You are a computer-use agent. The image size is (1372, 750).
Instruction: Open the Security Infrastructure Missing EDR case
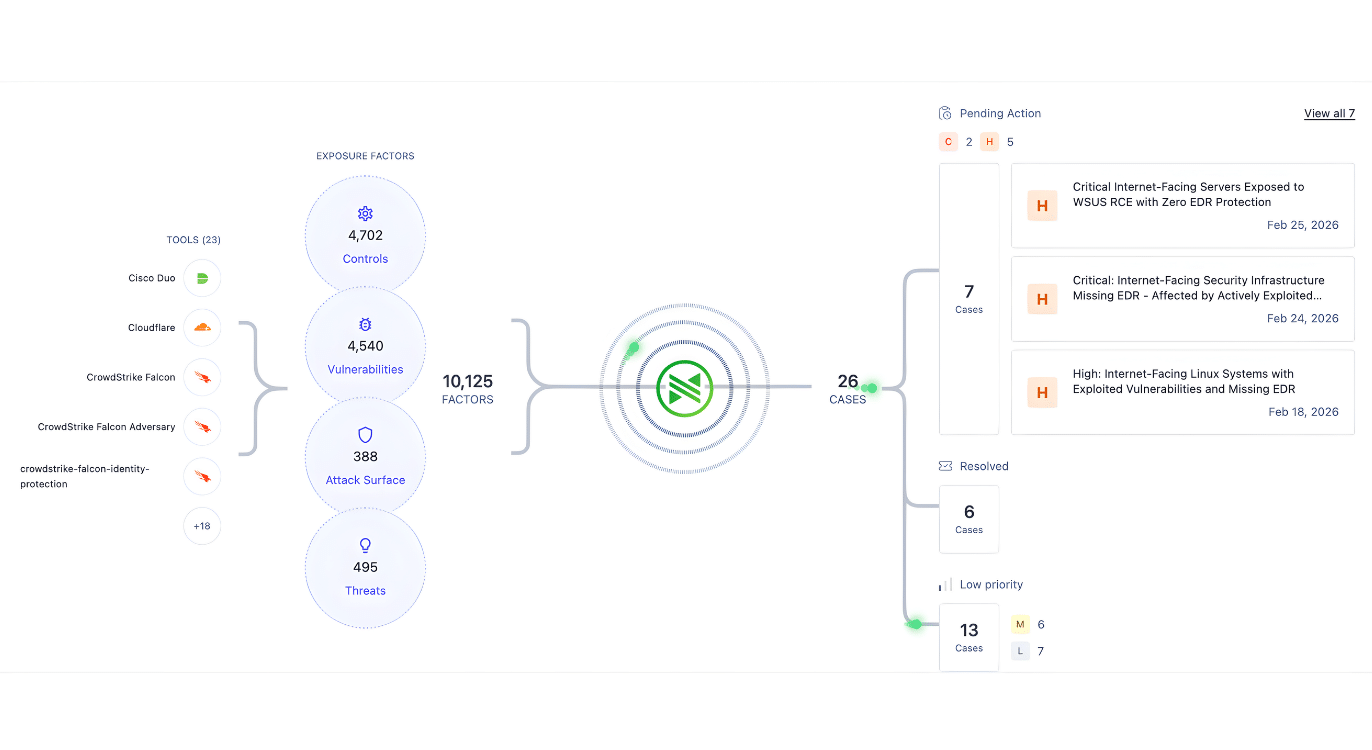point(1182,299)
